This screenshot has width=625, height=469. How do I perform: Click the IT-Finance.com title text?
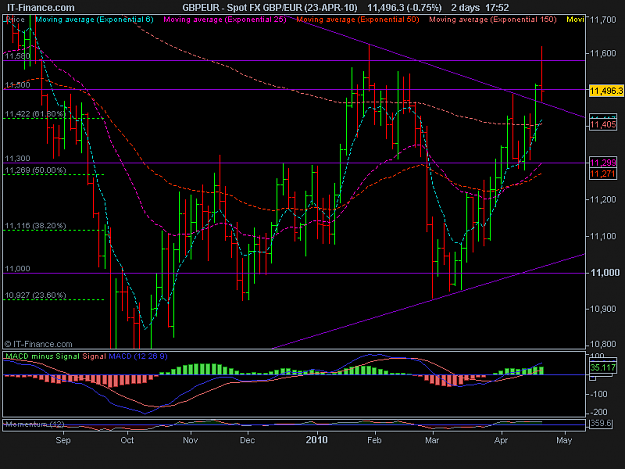(x=40, y=8)
